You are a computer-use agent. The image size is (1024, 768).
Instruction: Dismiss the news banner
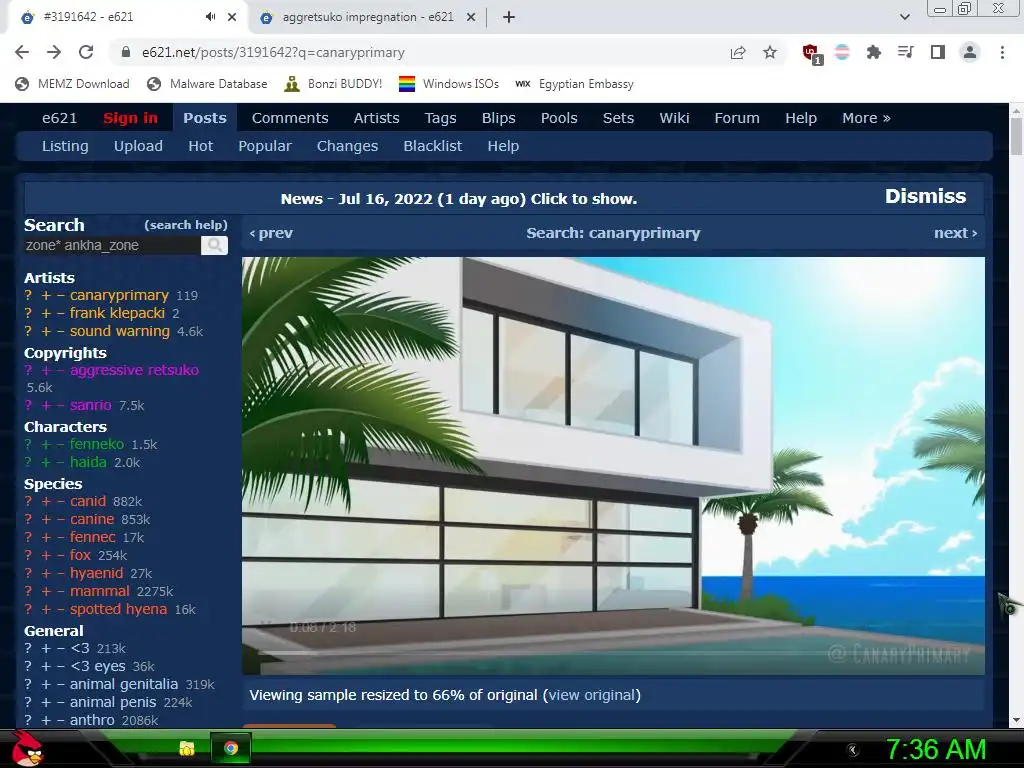[925, 197]
